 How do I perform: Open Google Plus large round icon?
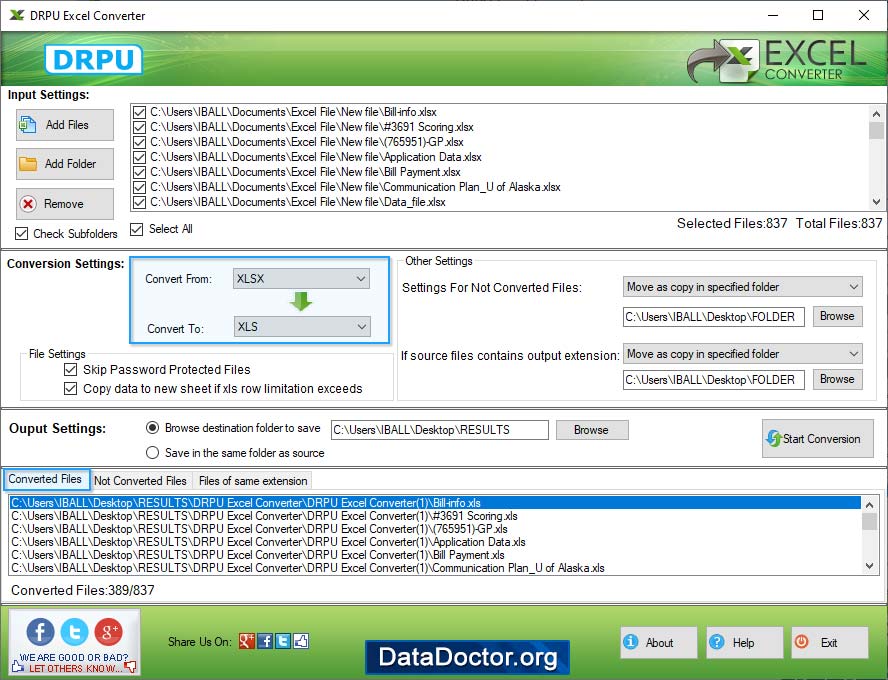[108, 631]
